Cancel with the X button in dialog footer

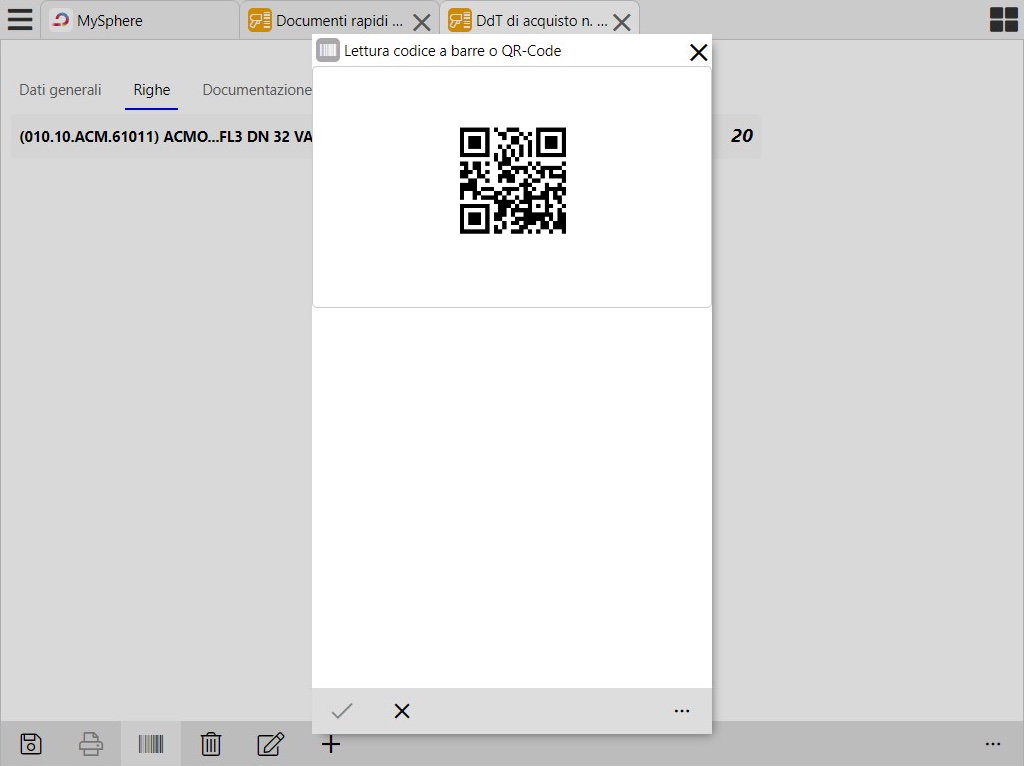pos(402,710)
